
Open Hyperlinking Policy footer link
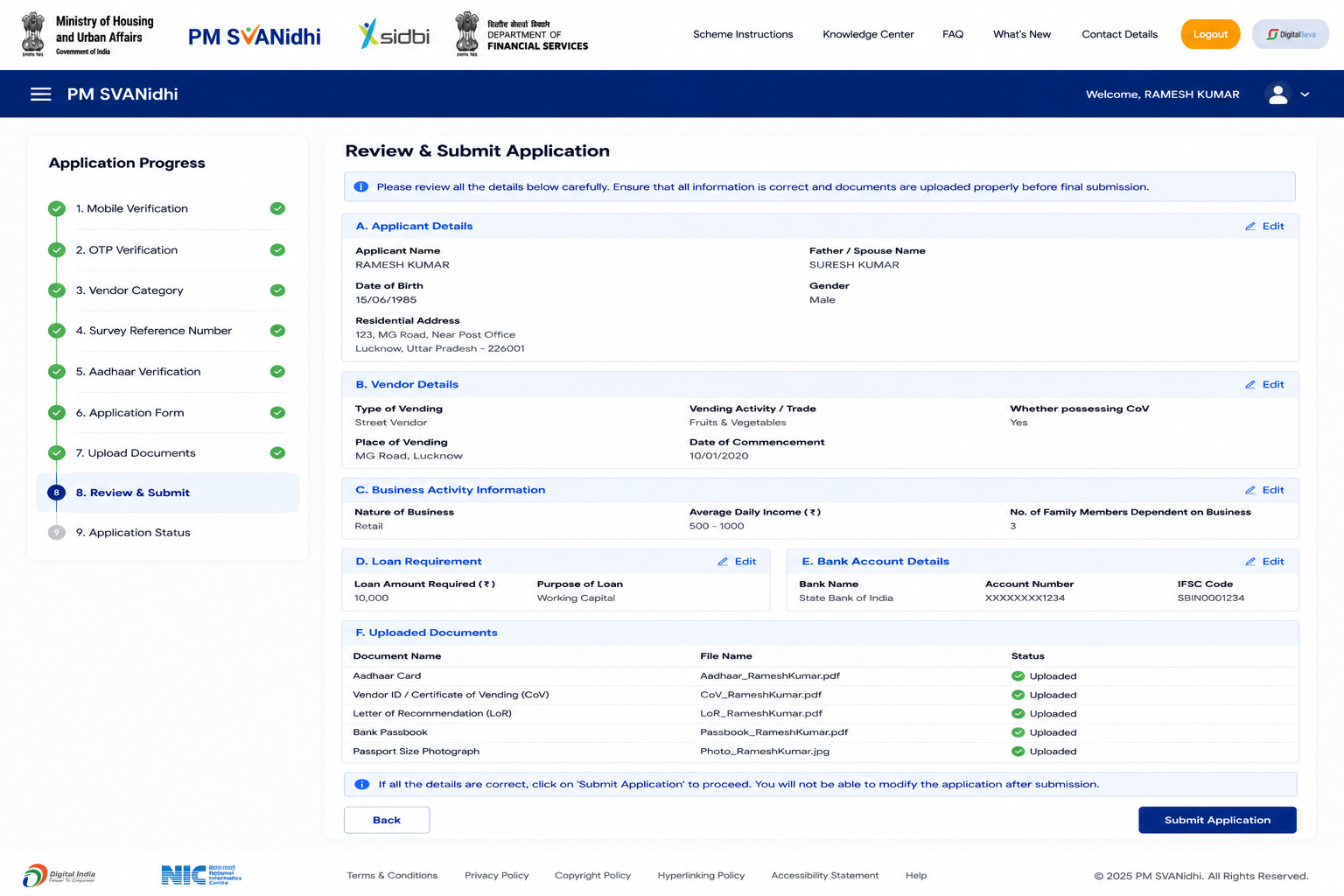[701, 876]
